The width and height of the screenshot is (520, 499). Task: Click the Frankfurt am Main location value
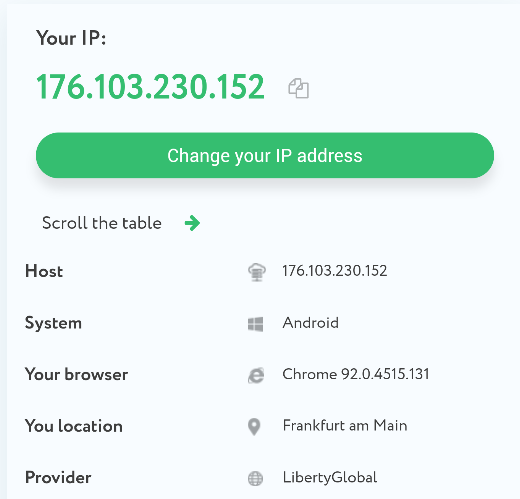[345, 426]
